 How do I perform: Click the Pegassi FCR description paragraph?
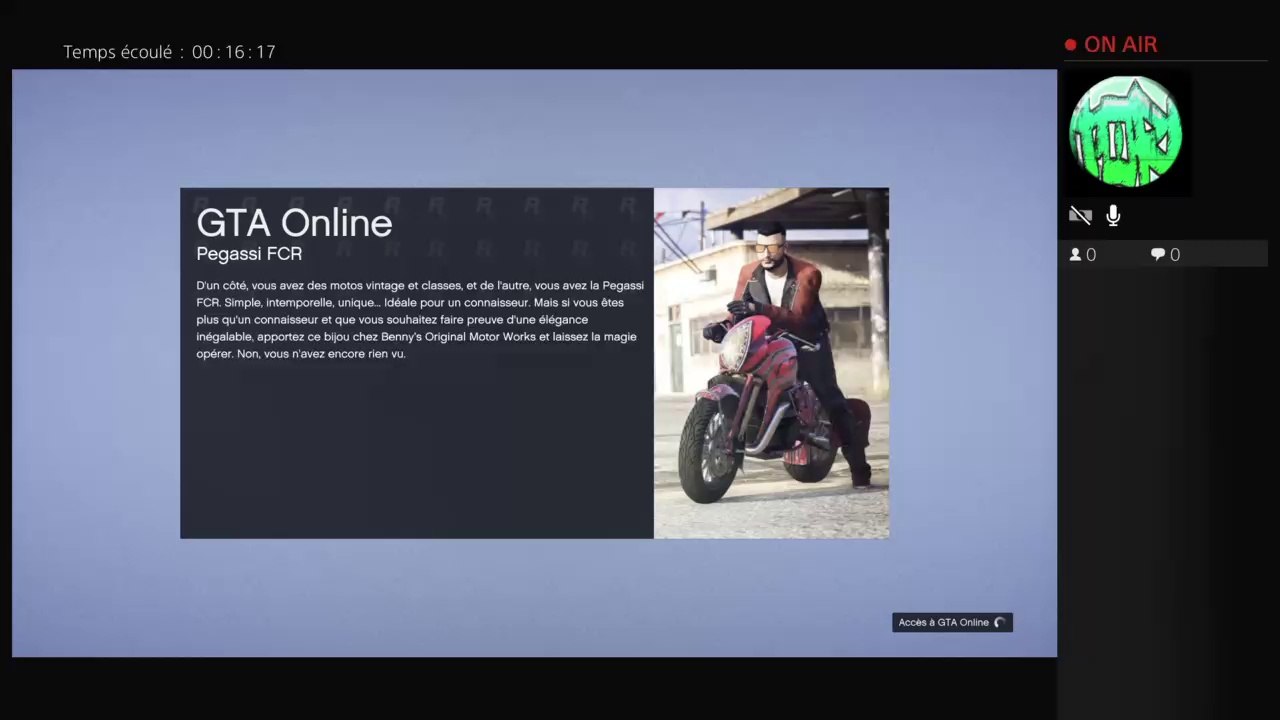420,320
